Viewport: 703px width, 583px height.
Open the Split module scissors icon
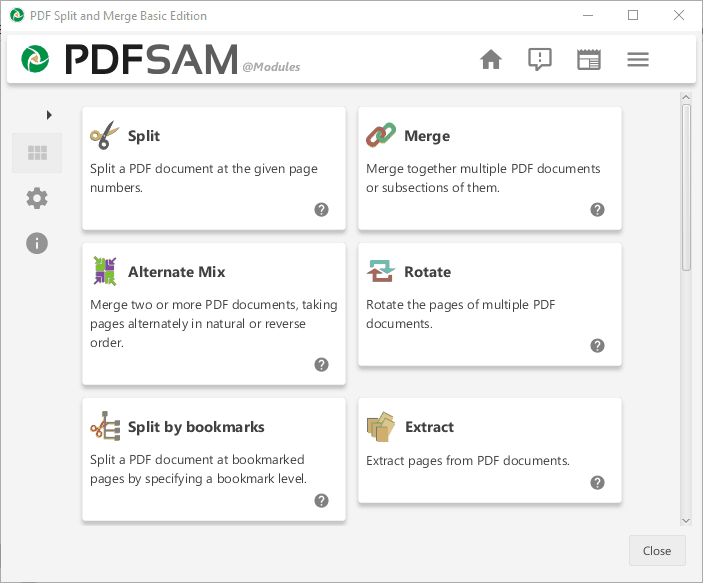pyautogui.click(x=104, y=136)
